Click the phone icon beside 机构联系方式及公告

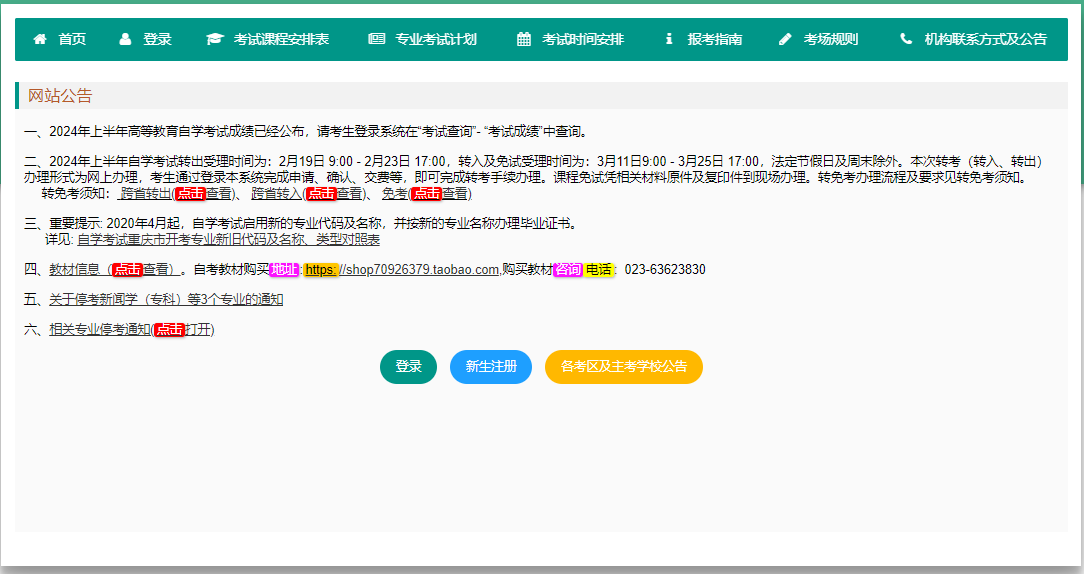pyautogui.click(x=906, y=40)
